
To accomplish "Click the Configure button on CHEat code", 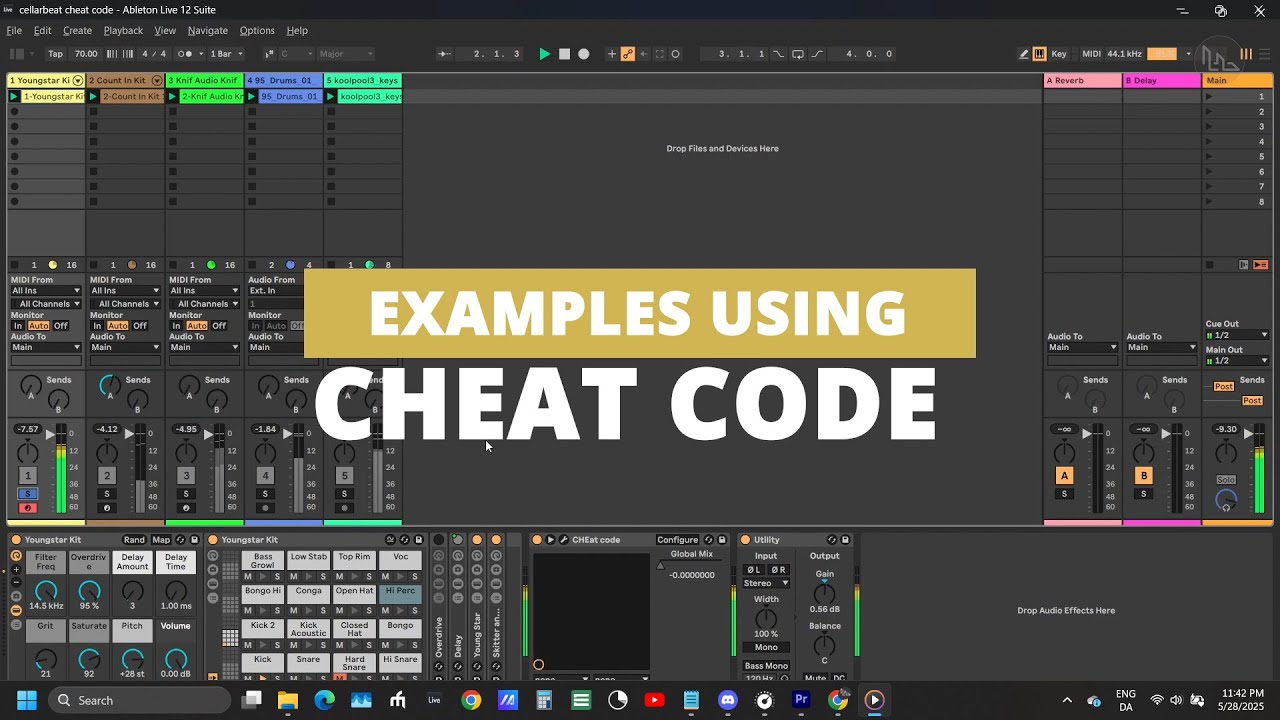I will (678, 540).
